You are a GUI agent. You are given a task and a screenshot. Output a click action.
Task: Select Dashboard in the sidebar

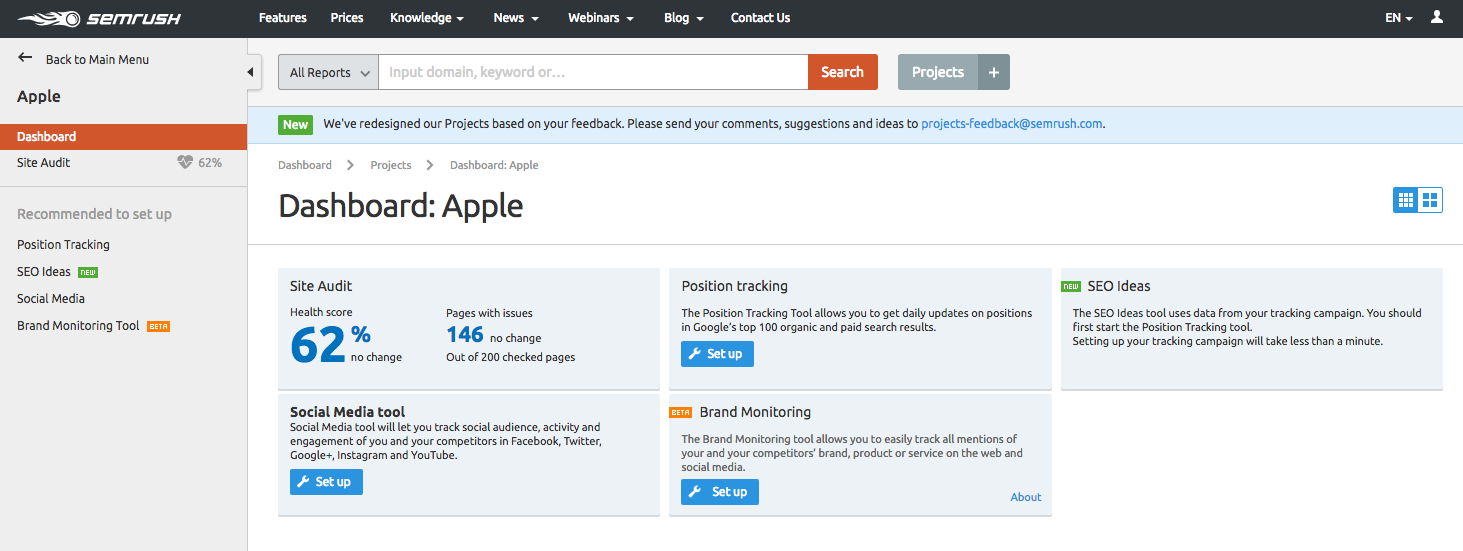tap(123, 136)
